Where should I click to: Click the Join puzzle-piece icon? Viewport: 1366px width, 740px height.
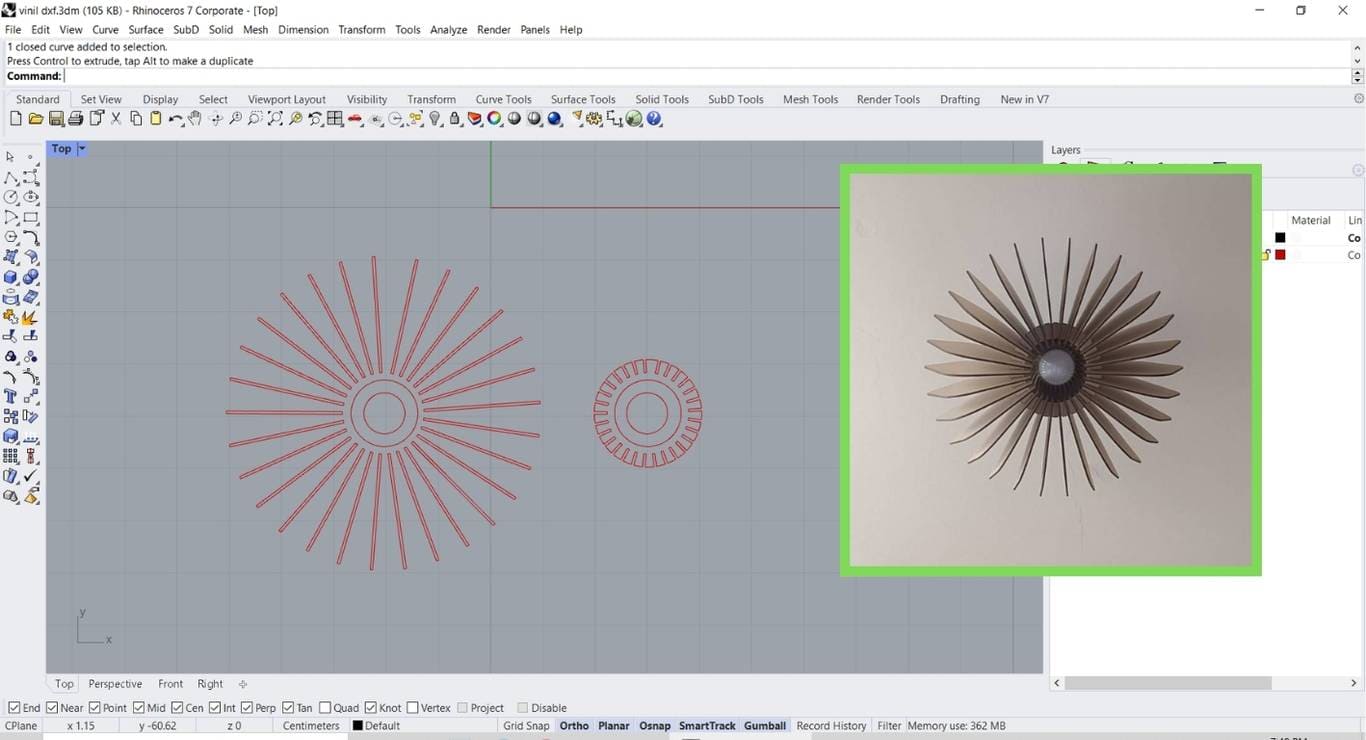coord(11,317)
